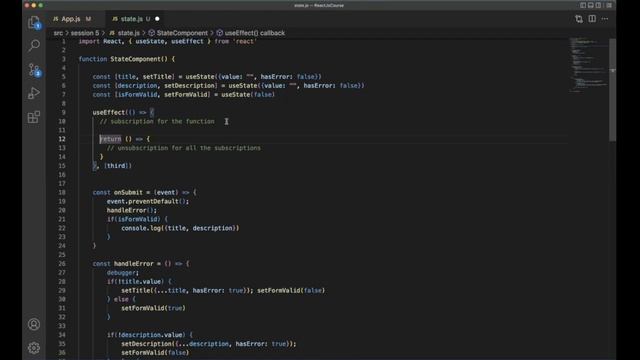Click the code minimap preview
The height and width of the screenshot is (360, 640).
tap(588, 65)
